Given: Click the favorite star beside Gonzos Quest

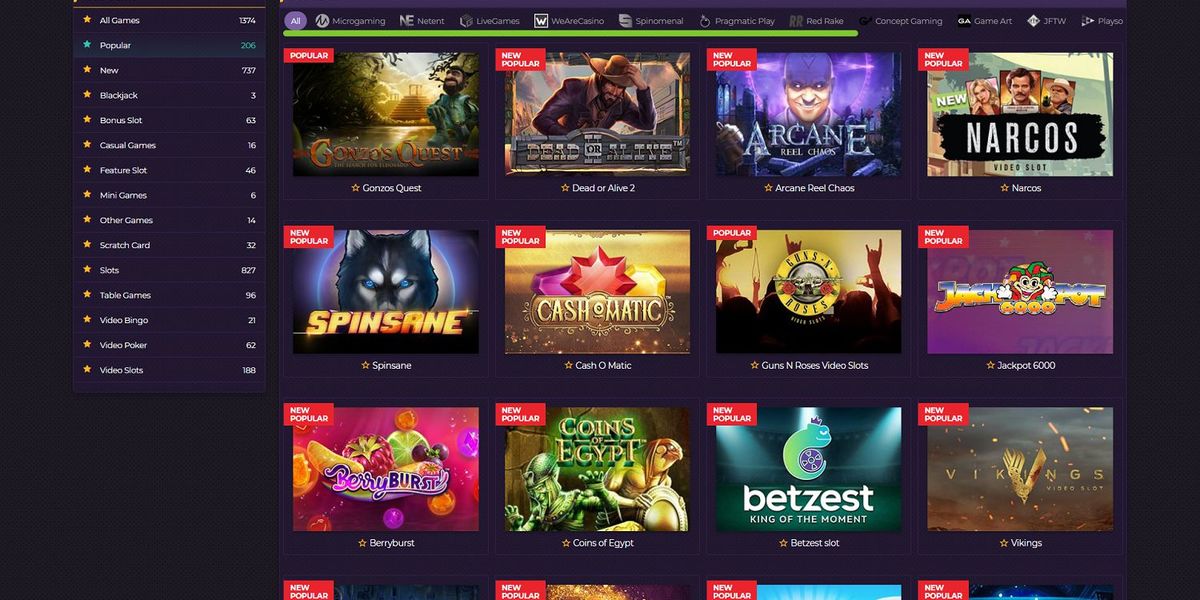Looking at the screenshot, I should point(355,188).
